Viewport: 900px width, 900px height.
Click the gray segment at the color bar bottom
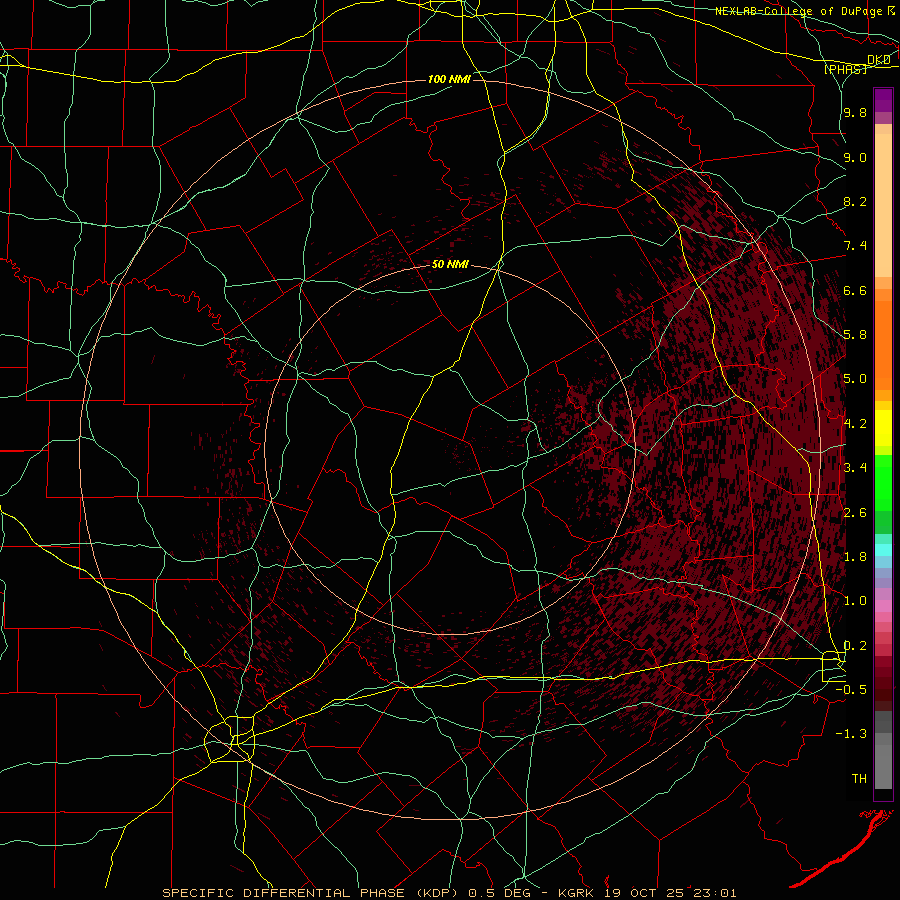pyautogui.click(x=883, y=766)
